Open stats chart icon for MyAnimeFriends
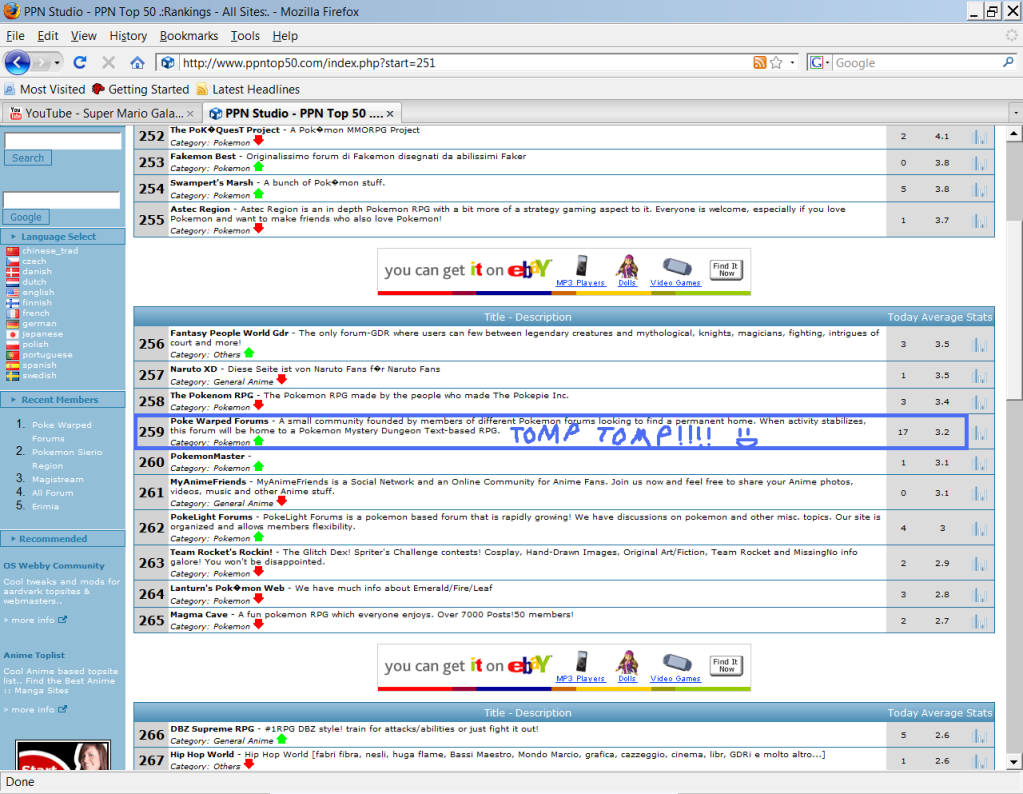Image resolution: width=1023 pixels, height=794 pixels. tap(980, 493)
